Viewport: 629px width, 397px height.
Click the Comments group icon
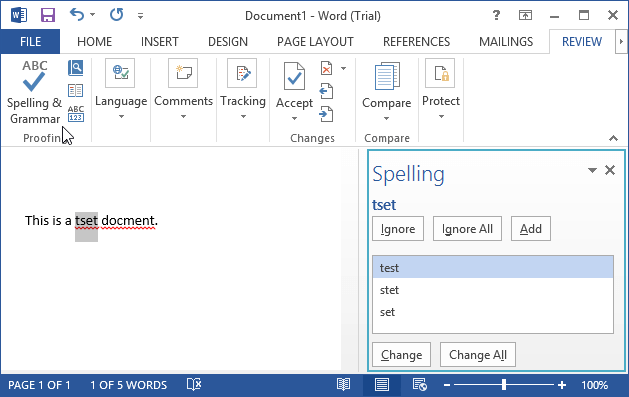183,73
